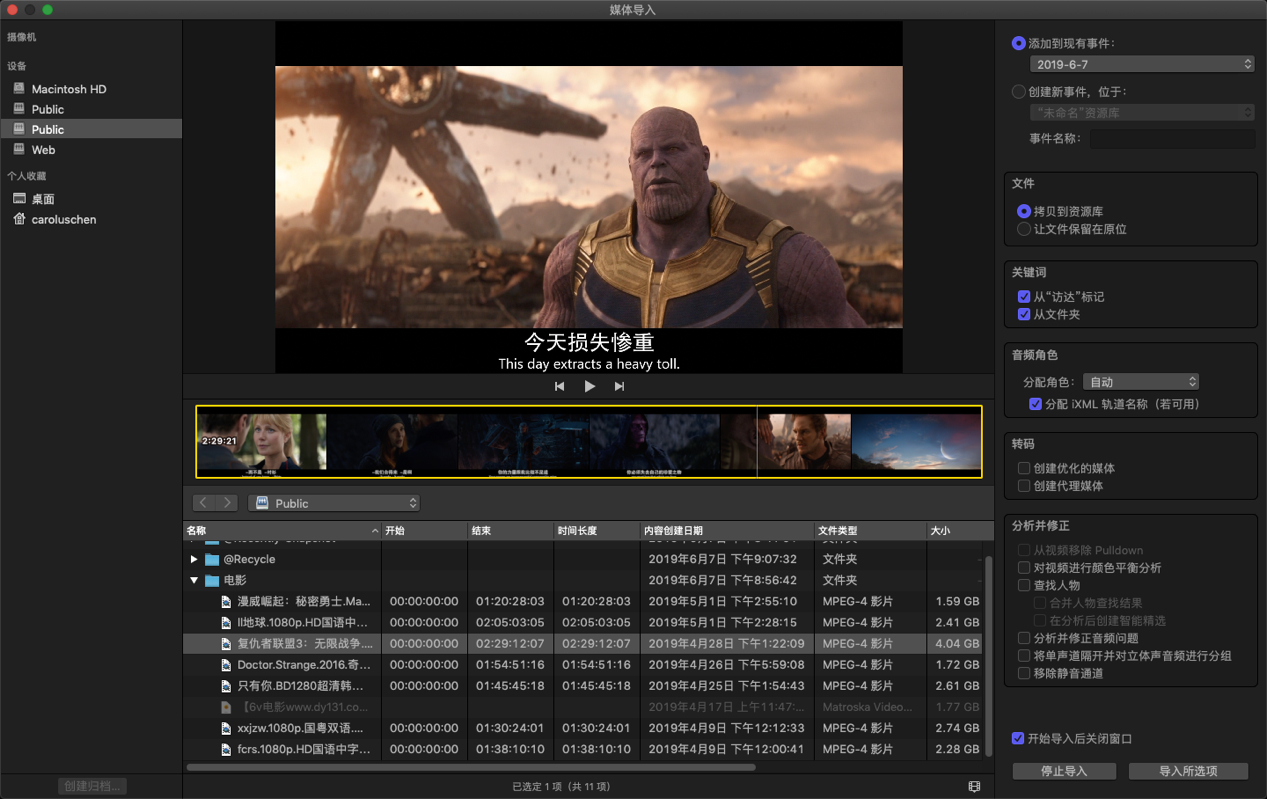This screenshot has width=1267, height=799.
Task: Open the 桌面 desktop favorite
Action: tap(42, 199)
